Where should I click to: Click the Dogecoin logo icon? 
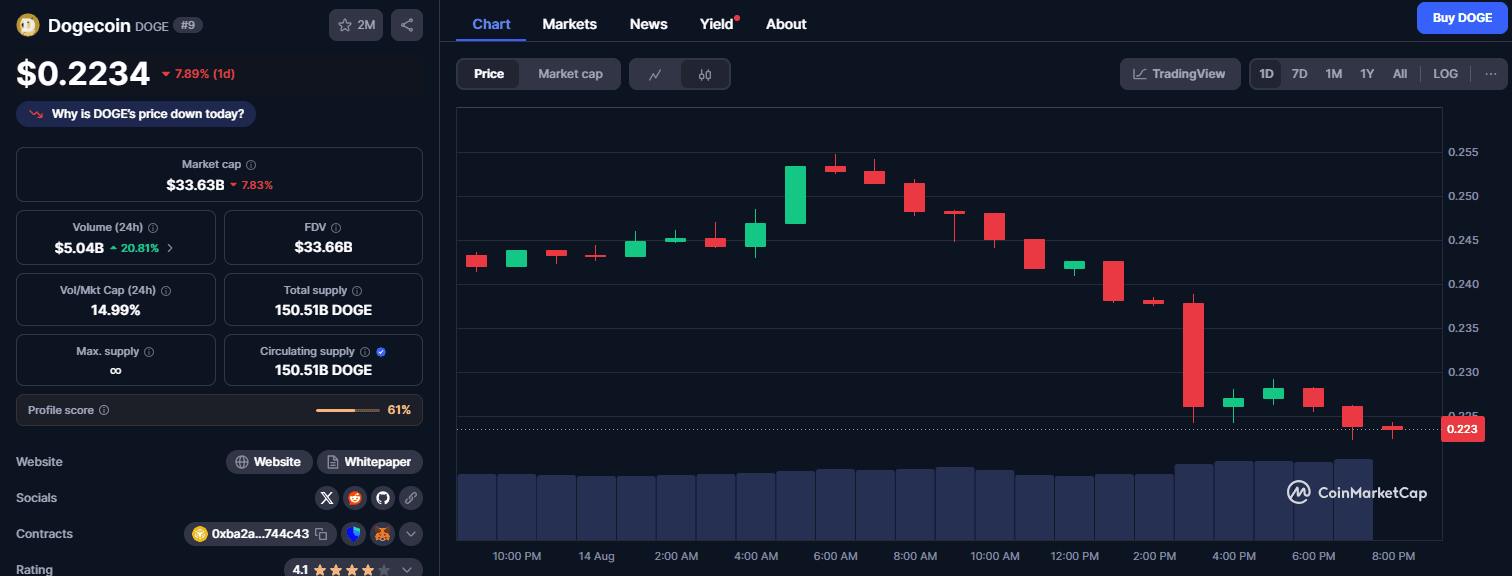point(28,25)
